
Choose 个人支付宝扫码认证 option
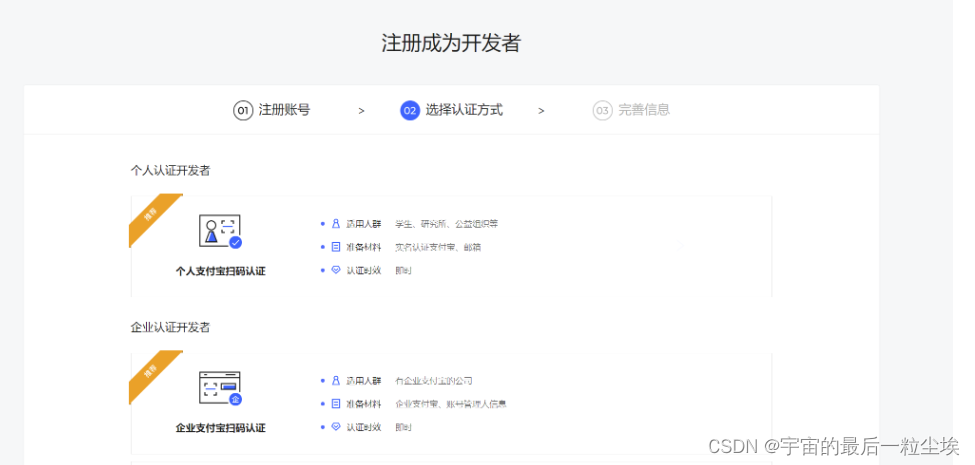(x=220, y=271)
